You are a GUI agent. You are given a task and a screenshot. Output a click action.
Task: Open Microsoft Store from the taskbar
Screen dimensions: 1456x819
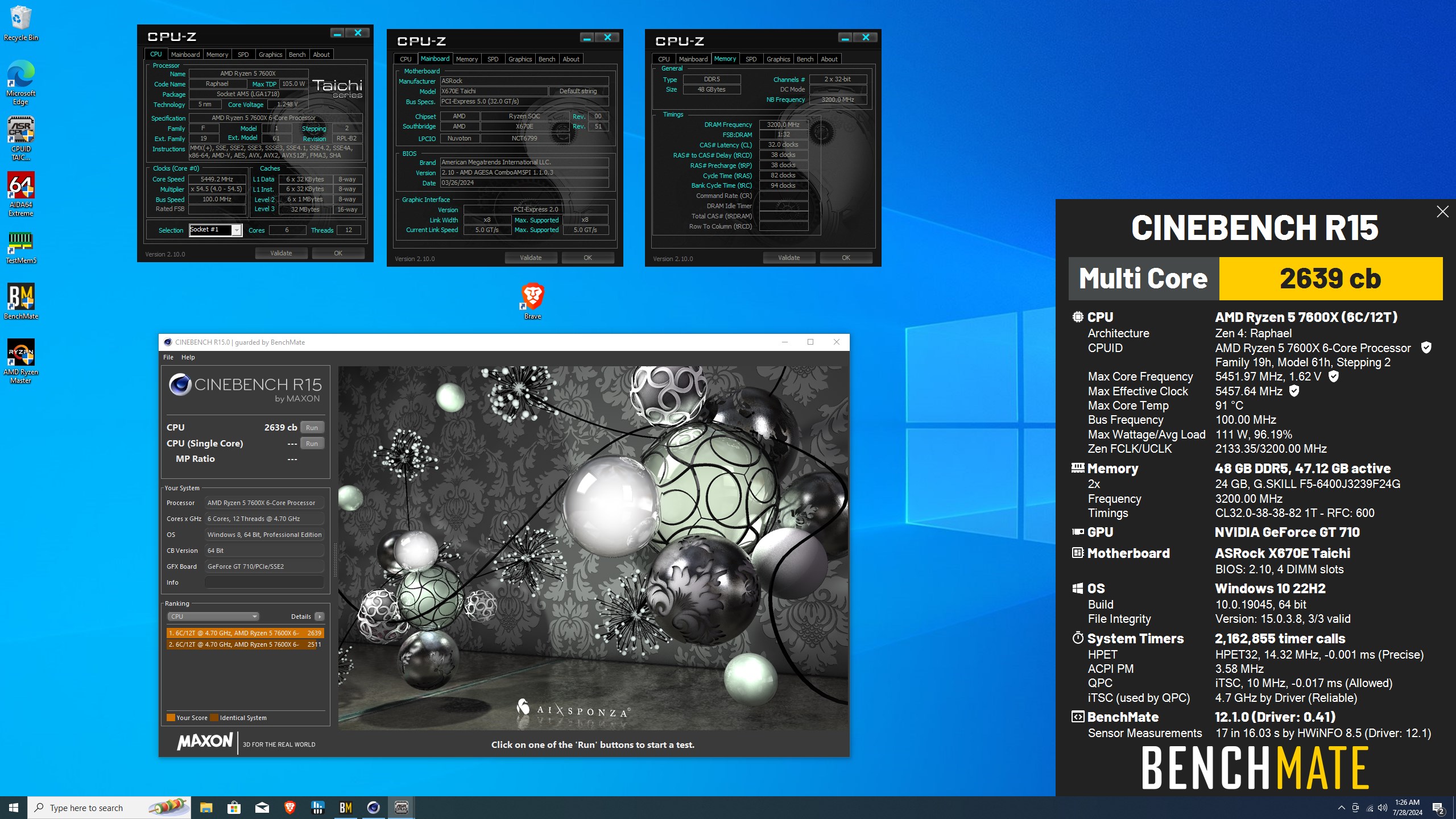point(234,807)
